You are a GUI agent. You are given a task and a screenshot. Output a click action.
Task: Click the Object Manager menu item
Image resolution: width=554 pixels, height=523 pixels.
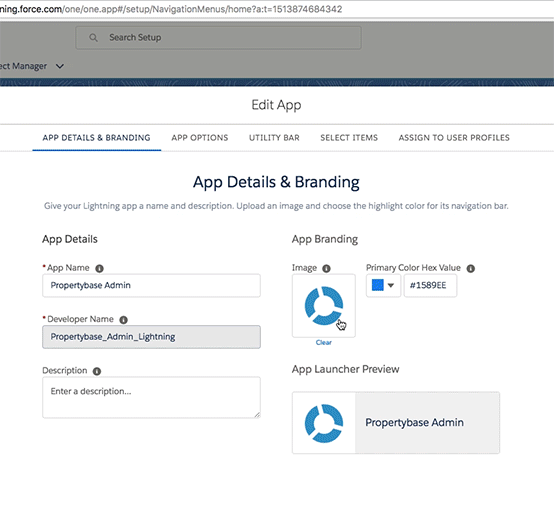tap(23, 66)
